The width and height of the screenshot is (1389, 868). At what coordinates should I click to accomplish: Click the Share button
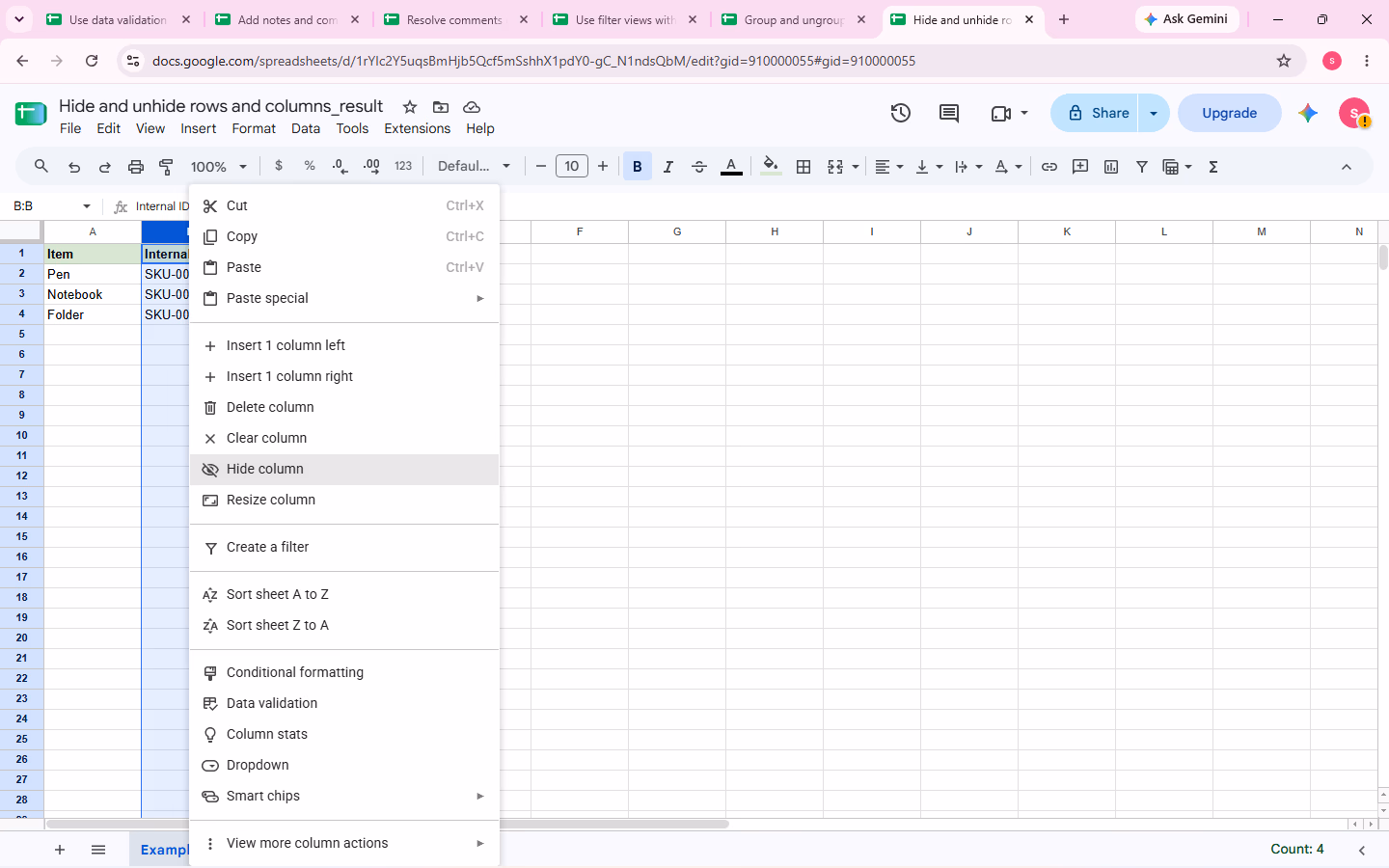tap(1095, 113)
